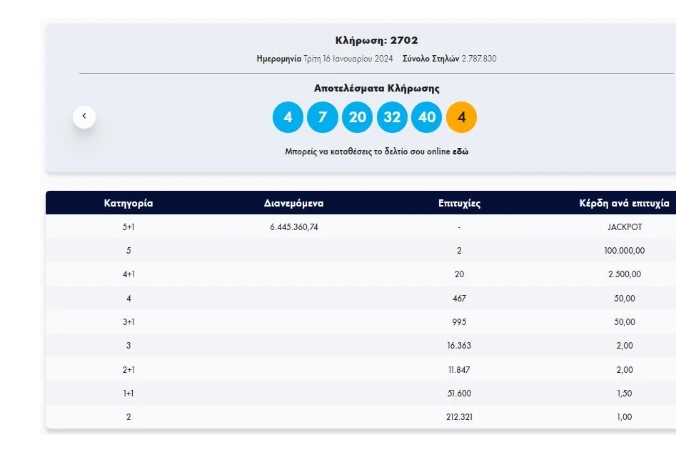Viewport: 676px width, 453px height.
Task: Click the JACKPOT winnings cell
Action: (x=624, y=227)
